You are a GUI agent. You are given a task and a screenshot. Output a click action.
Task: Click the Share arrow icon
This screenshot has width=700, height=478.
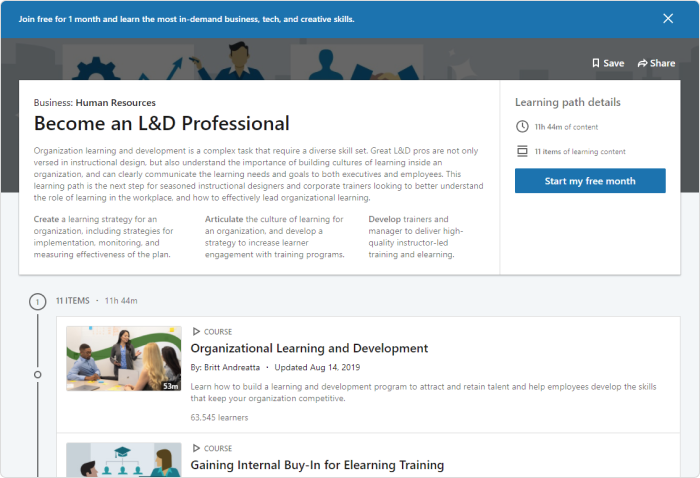click(642, 63)
